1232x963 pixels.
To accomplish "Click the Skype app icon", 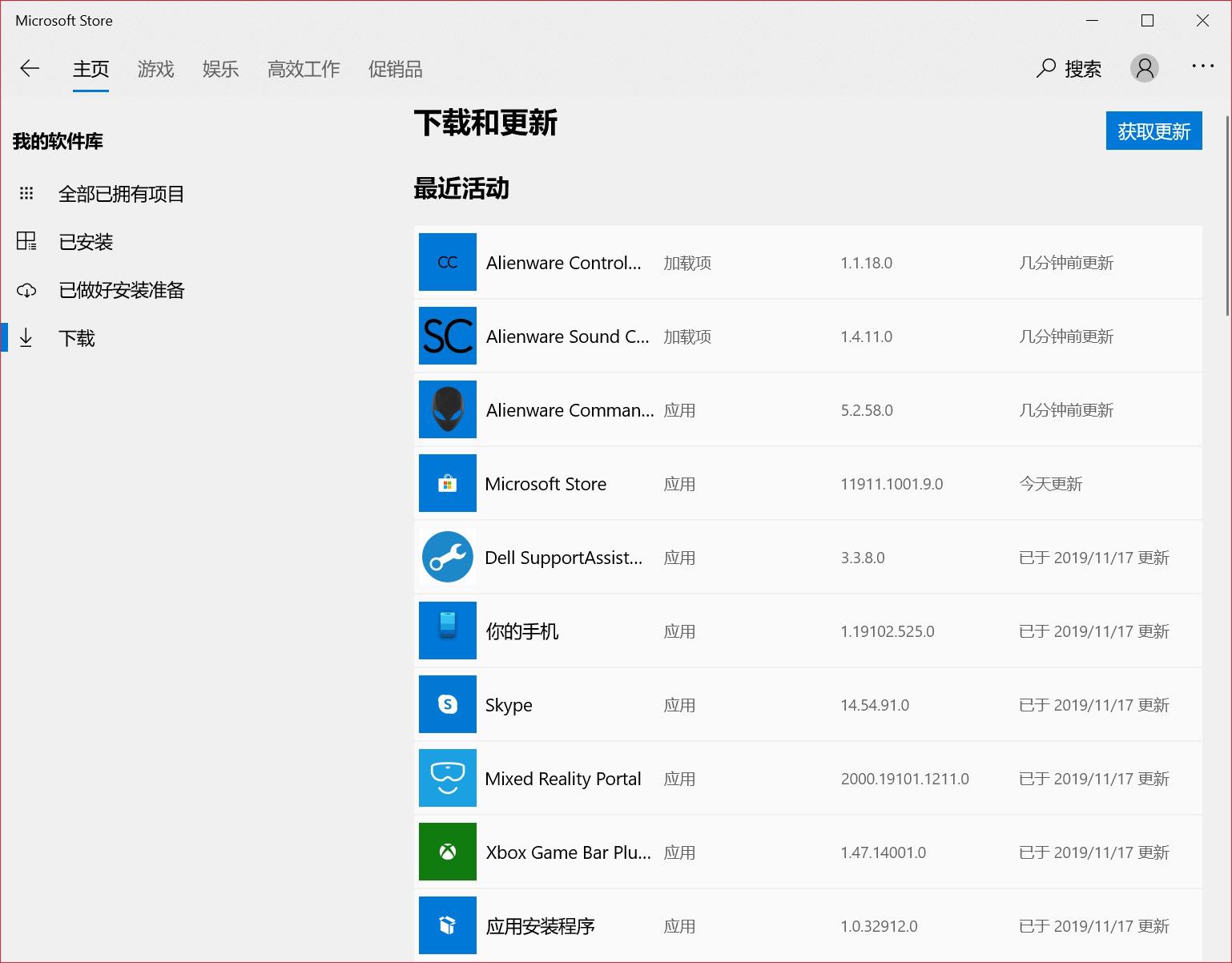I will coord(448,704).
